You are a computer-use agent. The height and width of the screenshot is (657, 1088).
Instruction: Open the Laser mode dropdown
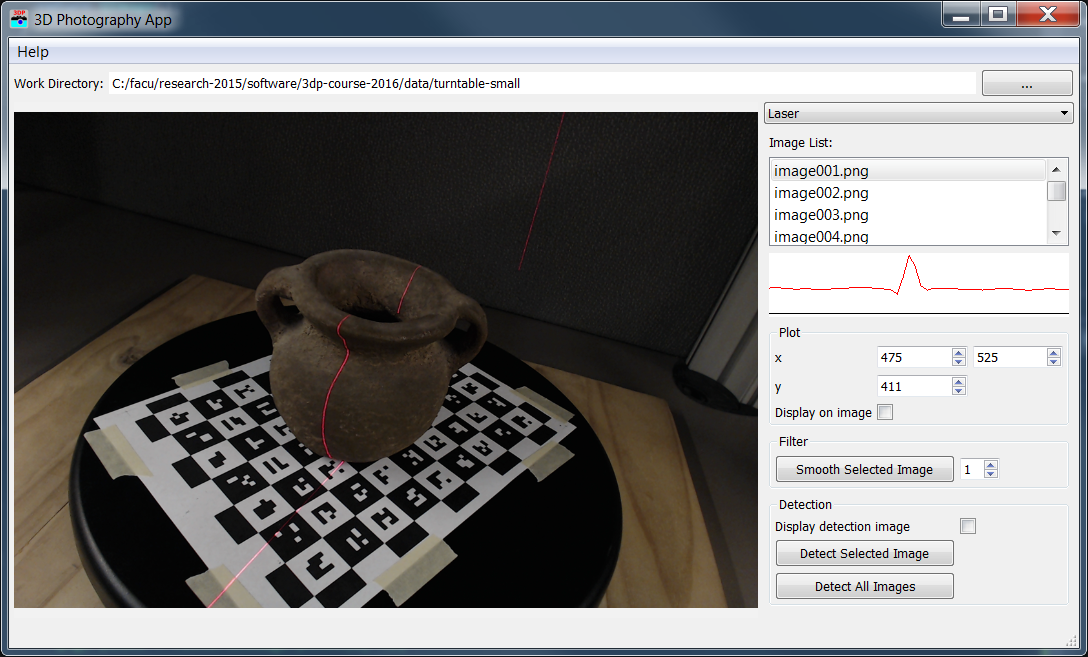pos(918,113)
